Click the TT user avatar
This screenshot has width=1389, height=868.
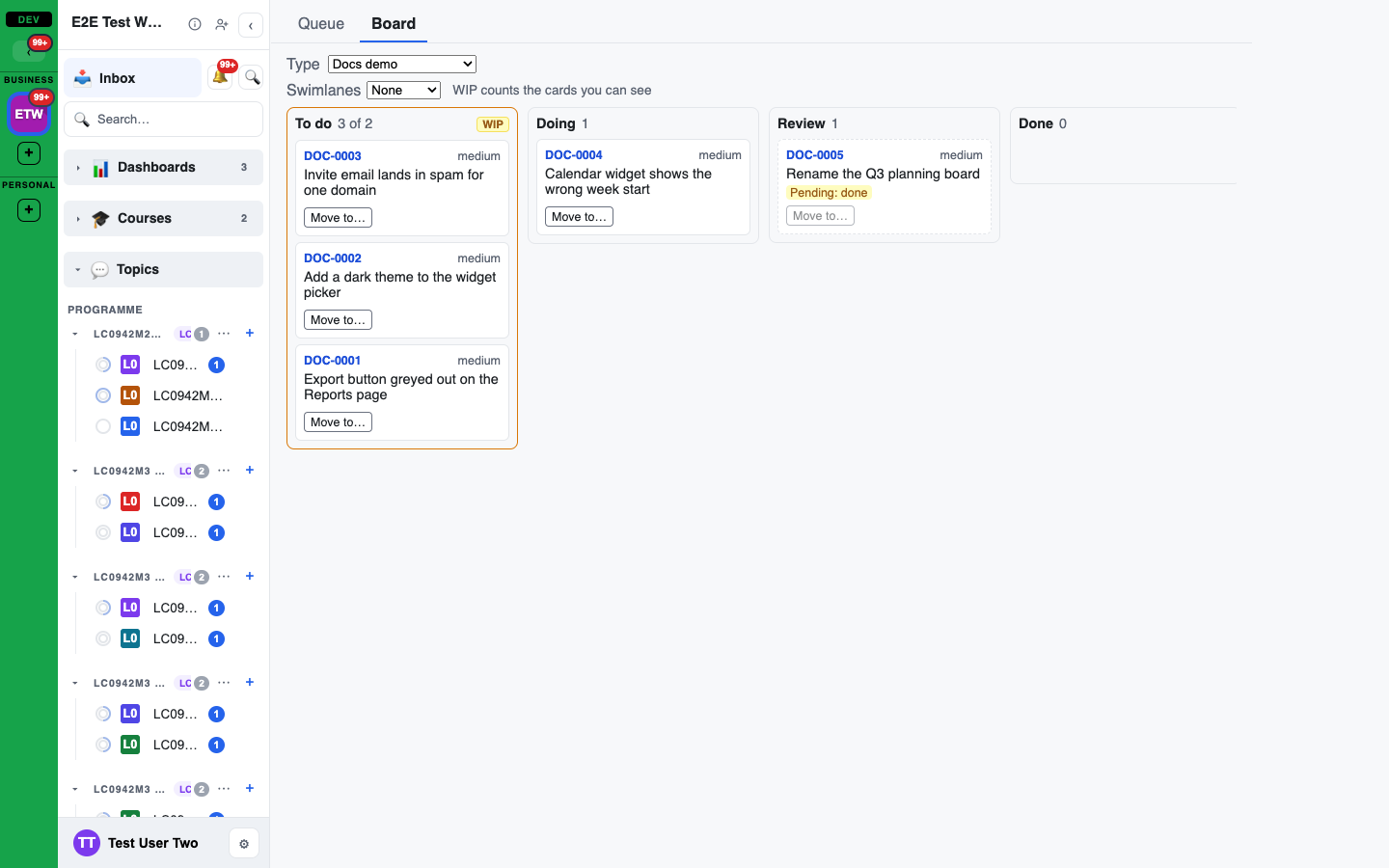coord(87,843)
